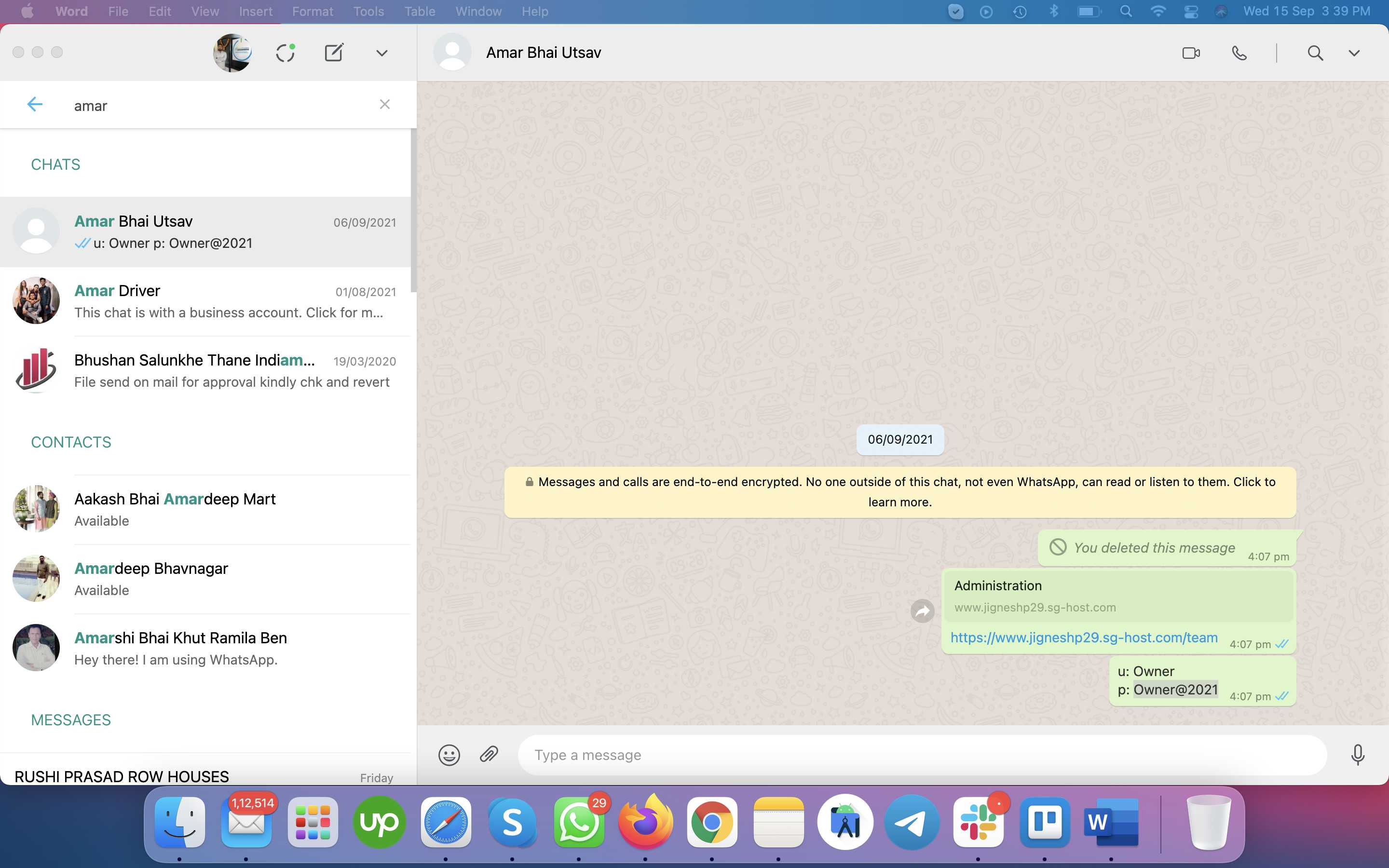Open Telegram from the Dock
Image resolution: width=1389 pixels, height=868 pixels.
pyautogui.click(x=912, y=823)
